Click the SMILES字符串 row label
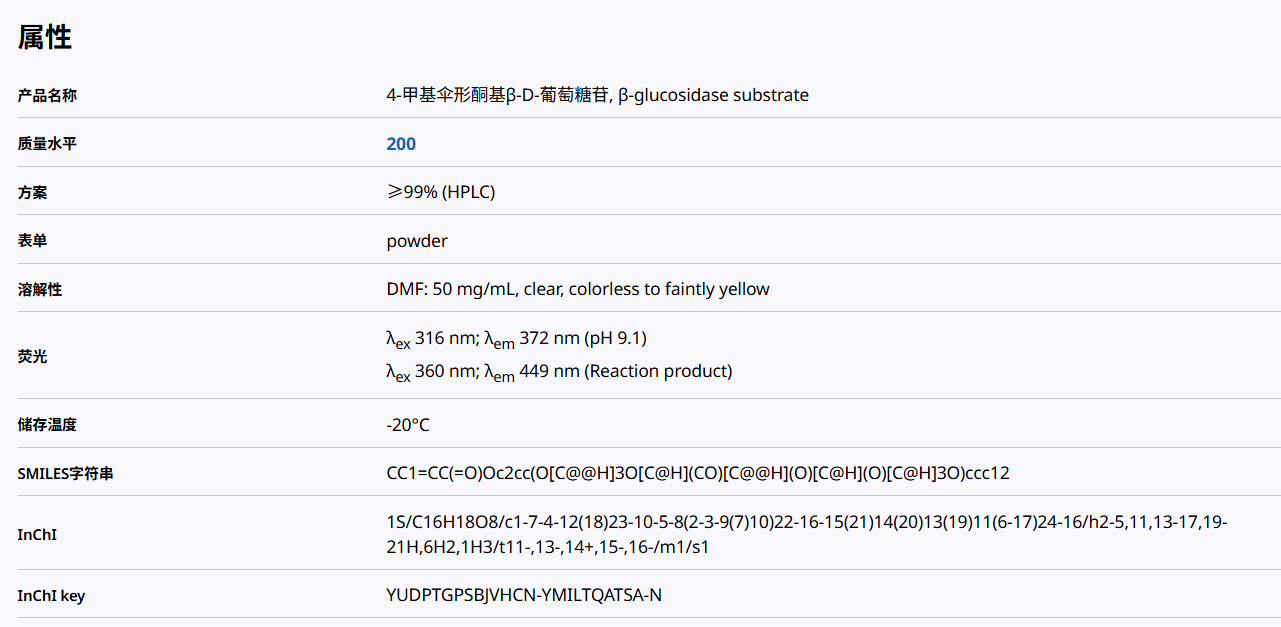Viewport: 1281px width, 627px height. pos(65,473)
